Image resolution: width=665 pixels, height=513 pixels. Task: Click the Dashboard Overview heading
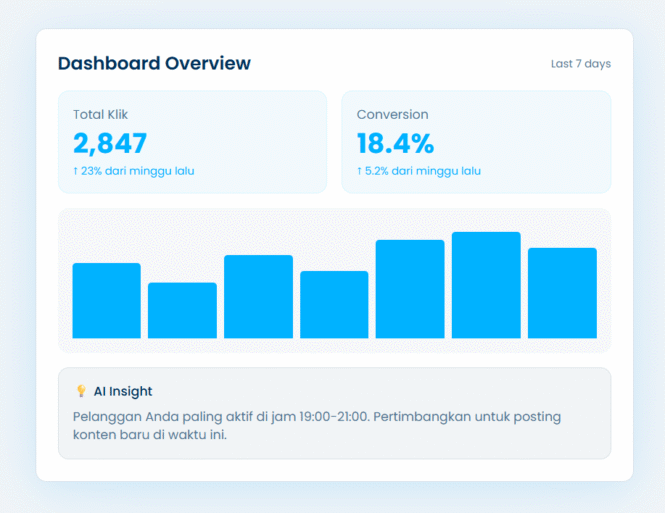154,64
